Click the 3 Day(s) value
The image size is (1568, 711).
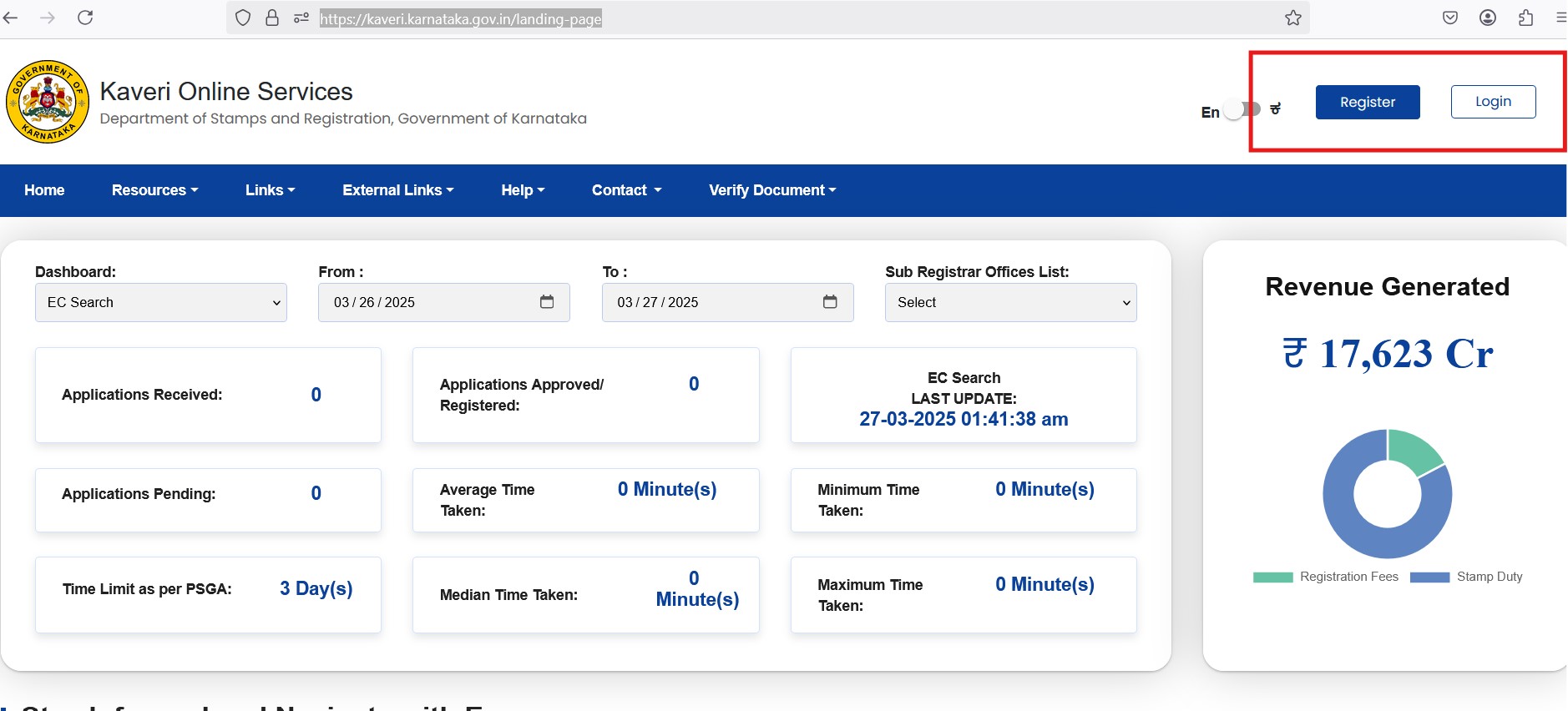click(316, 589)
